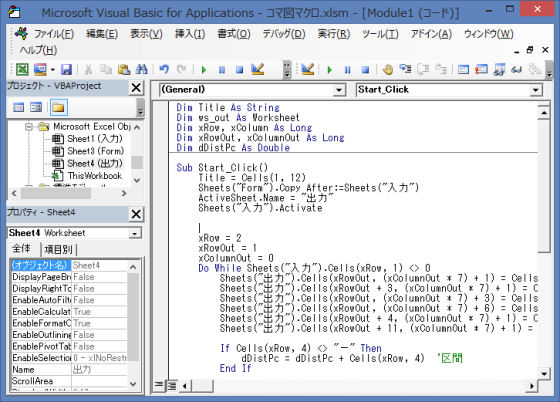Screen dimensions: 560x402
Task: Open the debug toolbar options arrow at right end
Action: [x=549, y=71]
